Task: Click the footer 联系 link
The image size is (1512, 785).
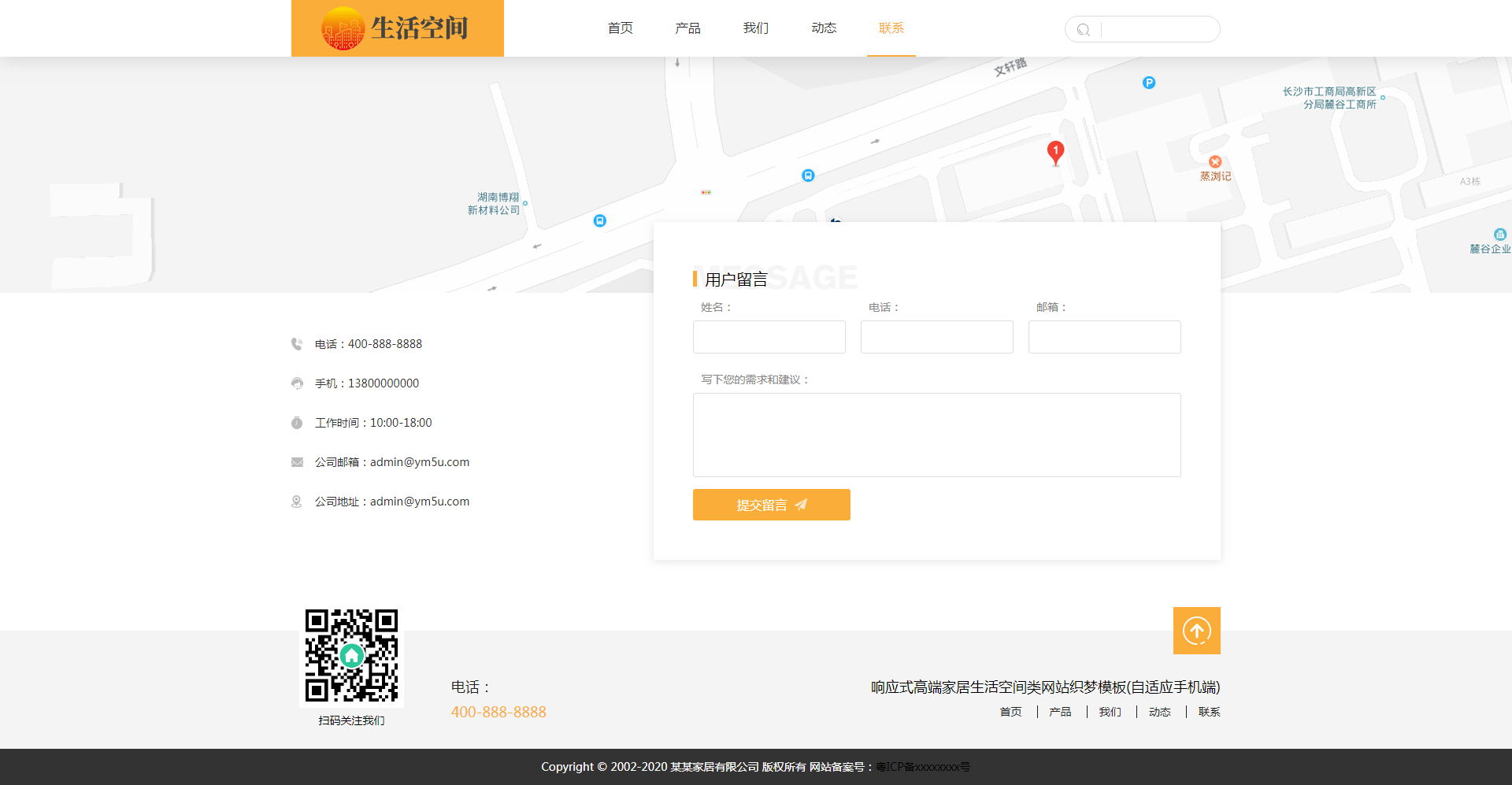Action: pos(1209,712)
